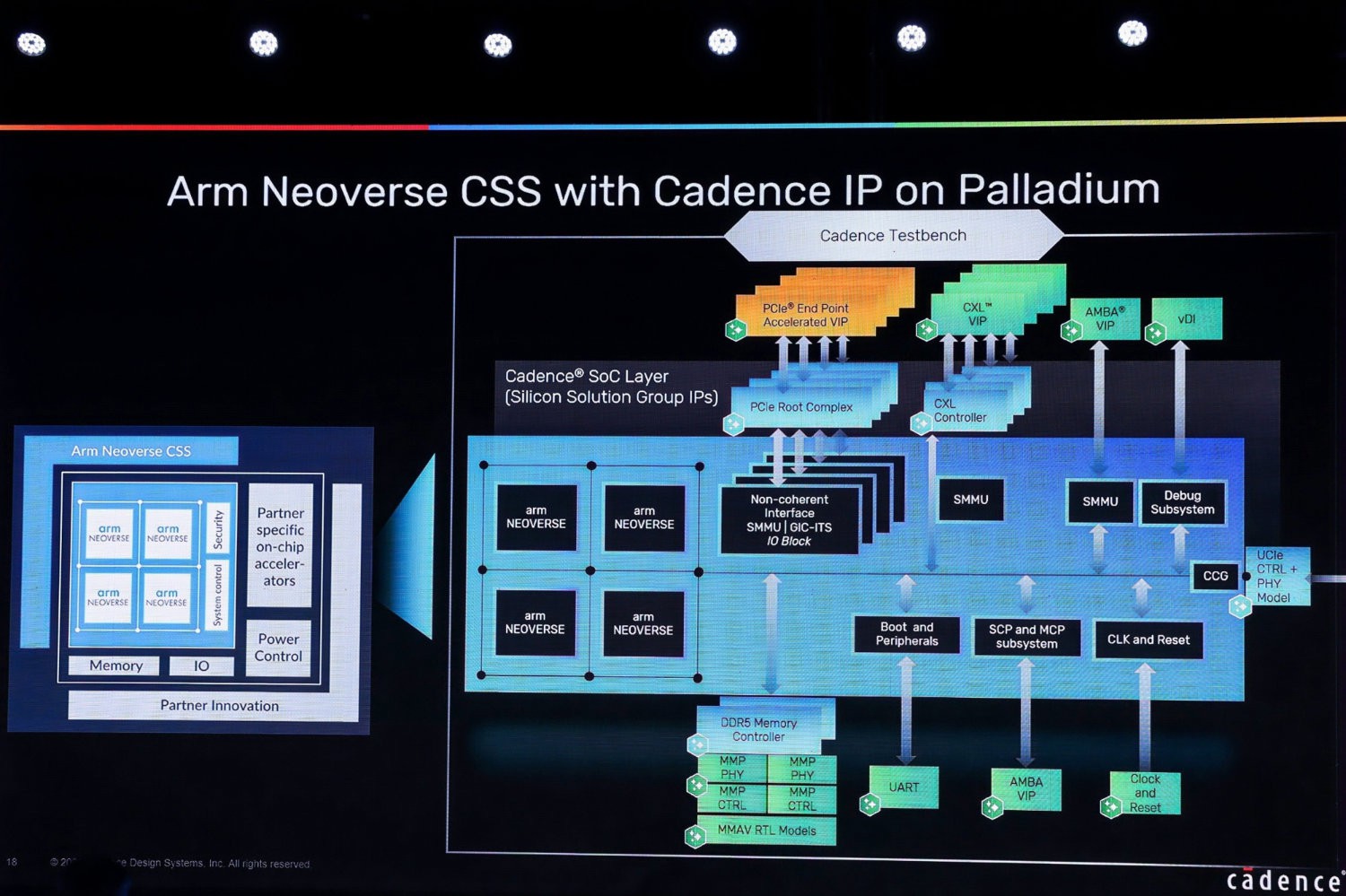1346x896 pixels.
Task: Click the Power Control box
Action: [278, 648]
